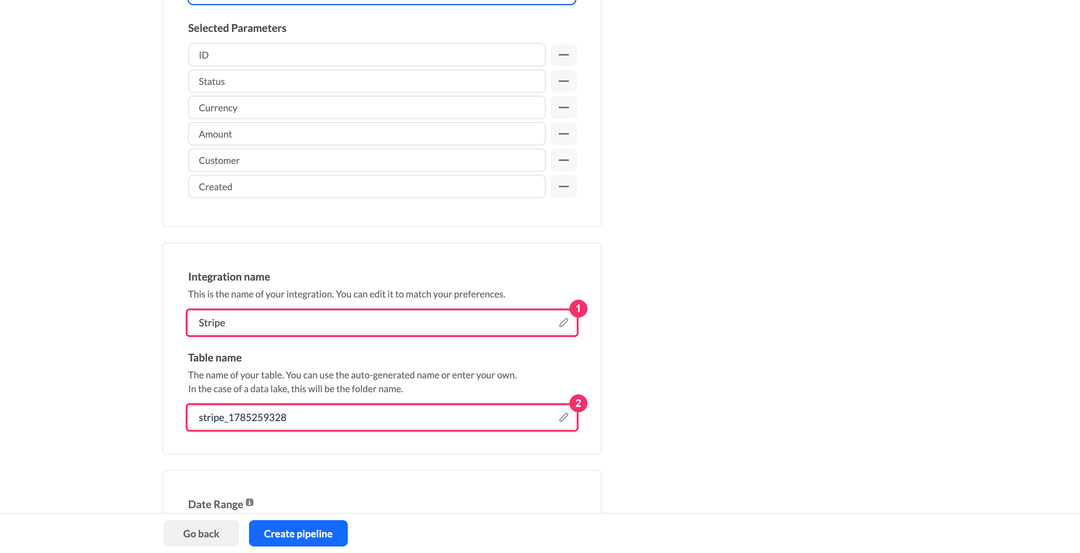This screenshot has width=1080, height=553.
Task: Click the Table name label
Action: click(x=215, y=358)
